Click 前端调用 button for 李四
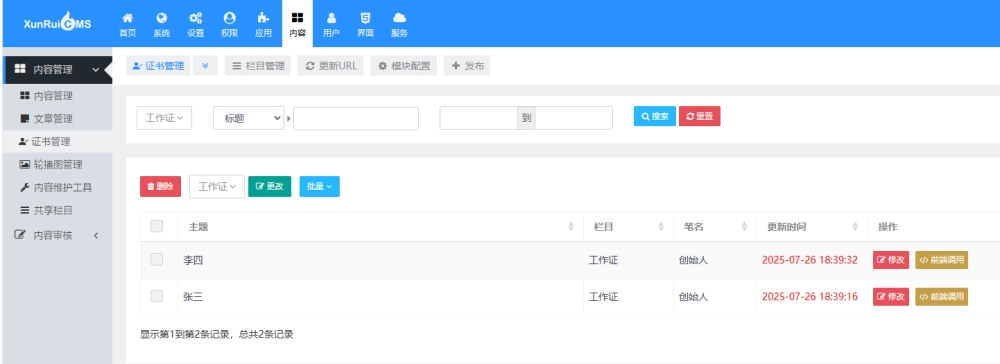Screen dimensions: 1000x364 point(941,260)
